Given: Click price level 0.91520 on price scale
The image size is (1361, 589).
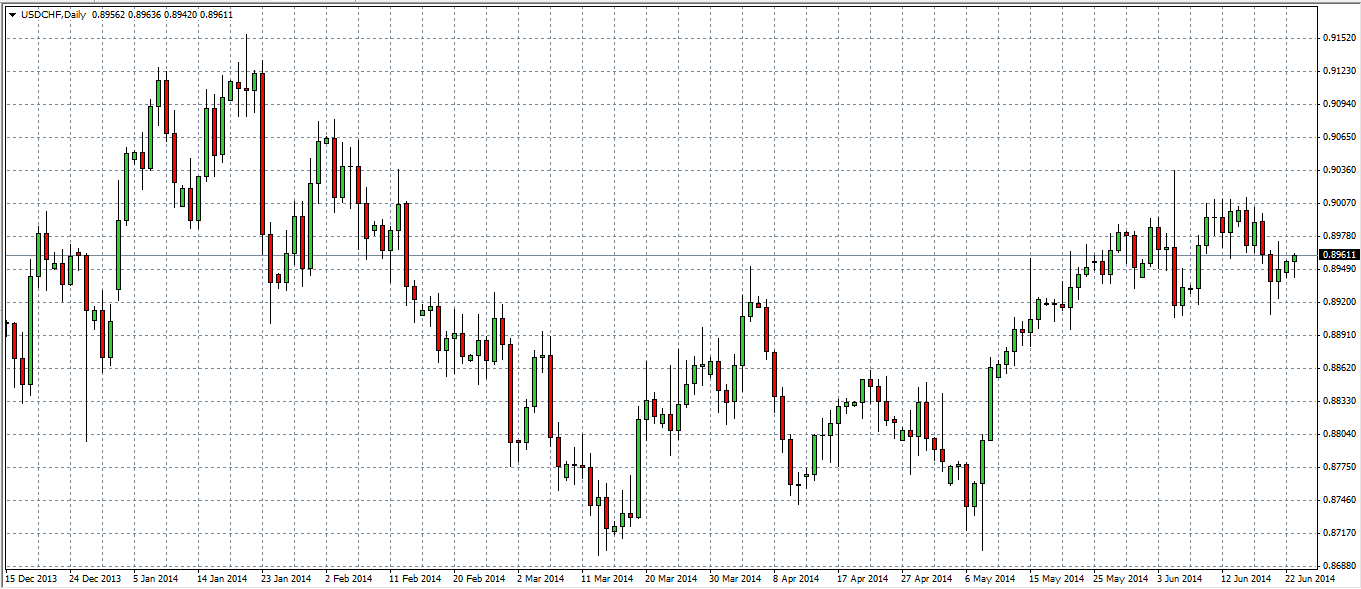Looking at the screenshot, I should [1340, 38].
